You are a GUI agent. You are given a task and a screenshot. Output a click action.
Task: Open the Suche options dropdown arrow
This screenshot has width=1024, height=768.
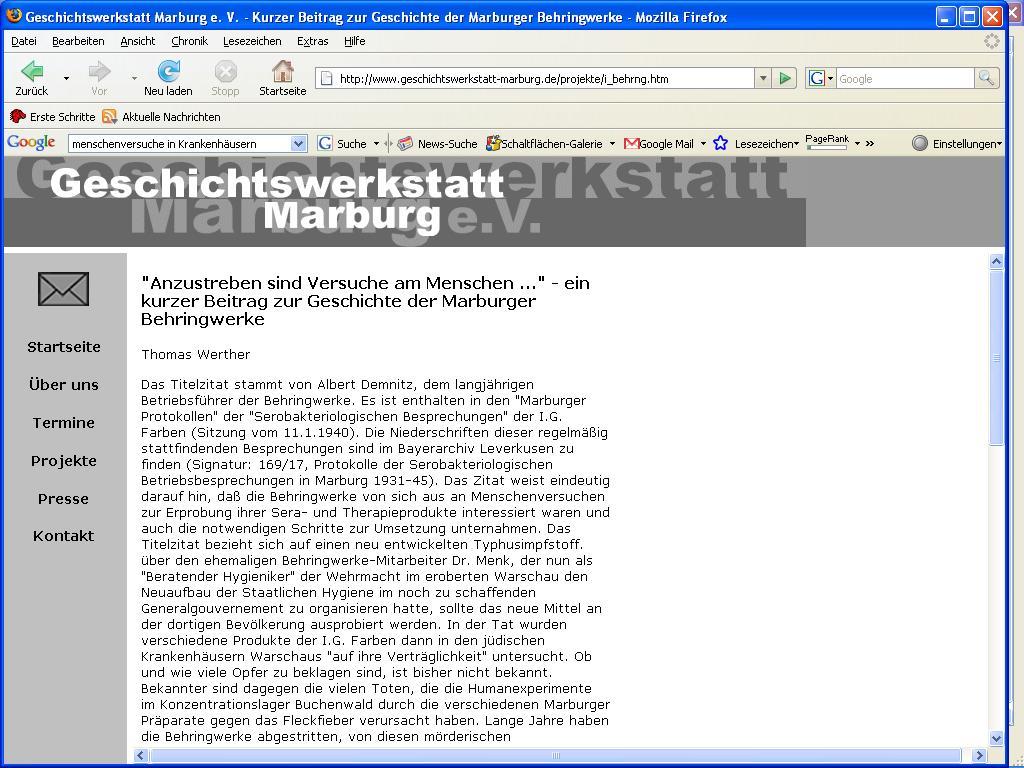coord(376,144)
